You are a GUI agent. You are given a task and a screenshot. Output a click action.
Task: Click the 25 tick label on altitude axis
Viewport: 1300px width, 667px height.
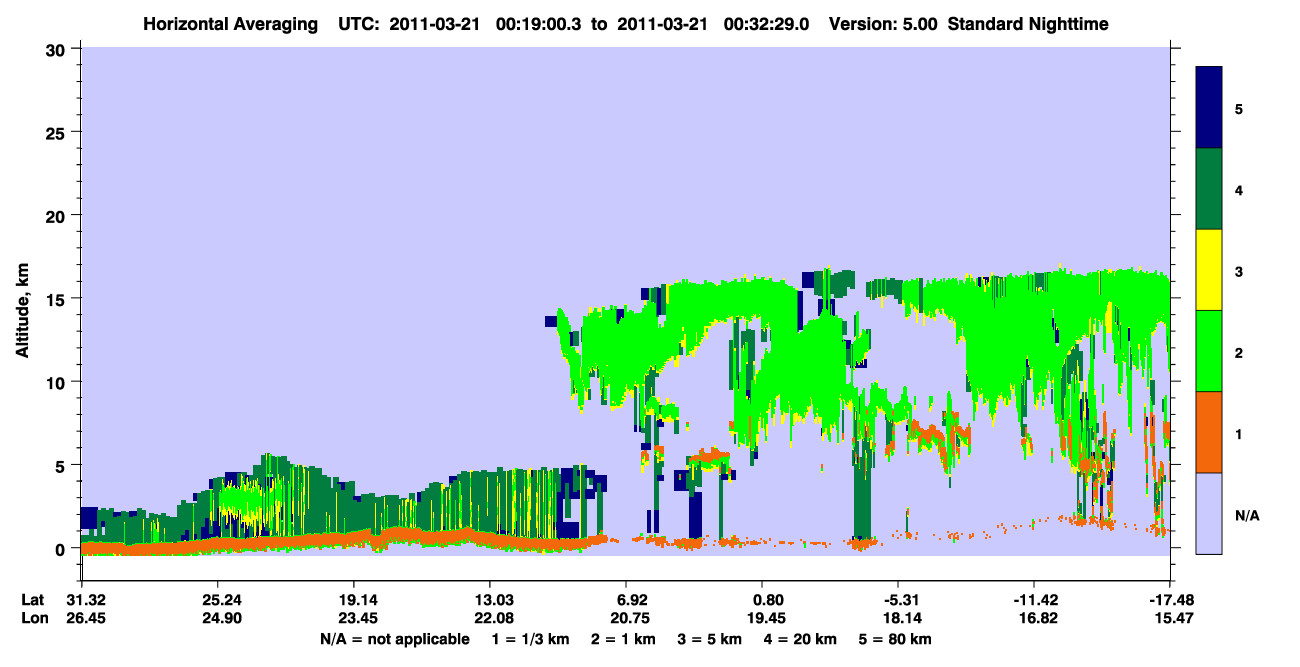coord(56,132)
